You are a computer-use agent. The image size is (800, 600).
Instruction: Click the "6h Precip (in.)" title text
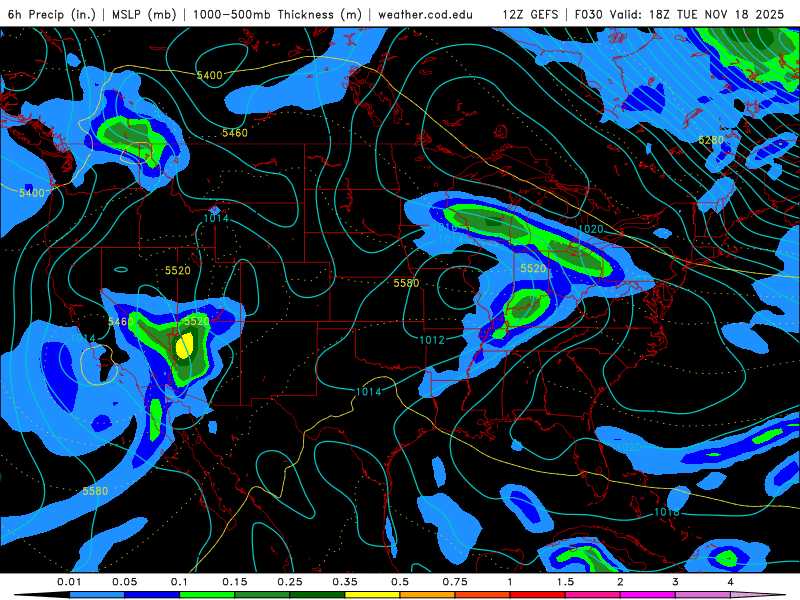point(52,14)
